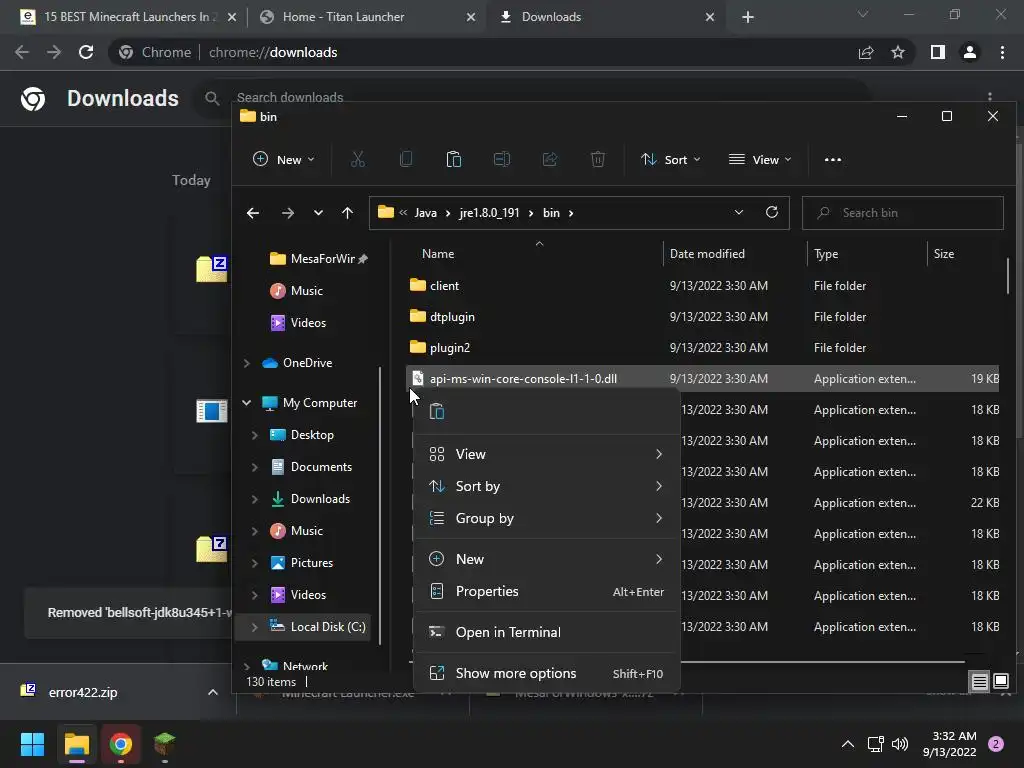Expand Local Disk (C:) tree node
The width and height of the screenshot is (1024, 768).
click(x=255, y=627)
